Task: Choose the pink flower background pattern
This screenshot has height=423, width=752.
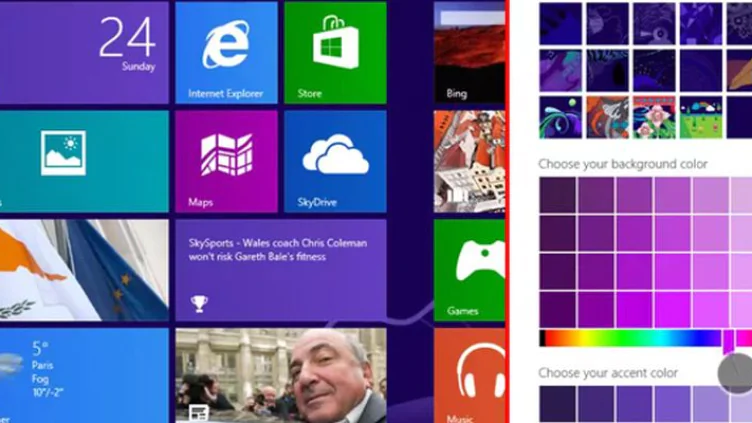Action: (x=654, y=118)
